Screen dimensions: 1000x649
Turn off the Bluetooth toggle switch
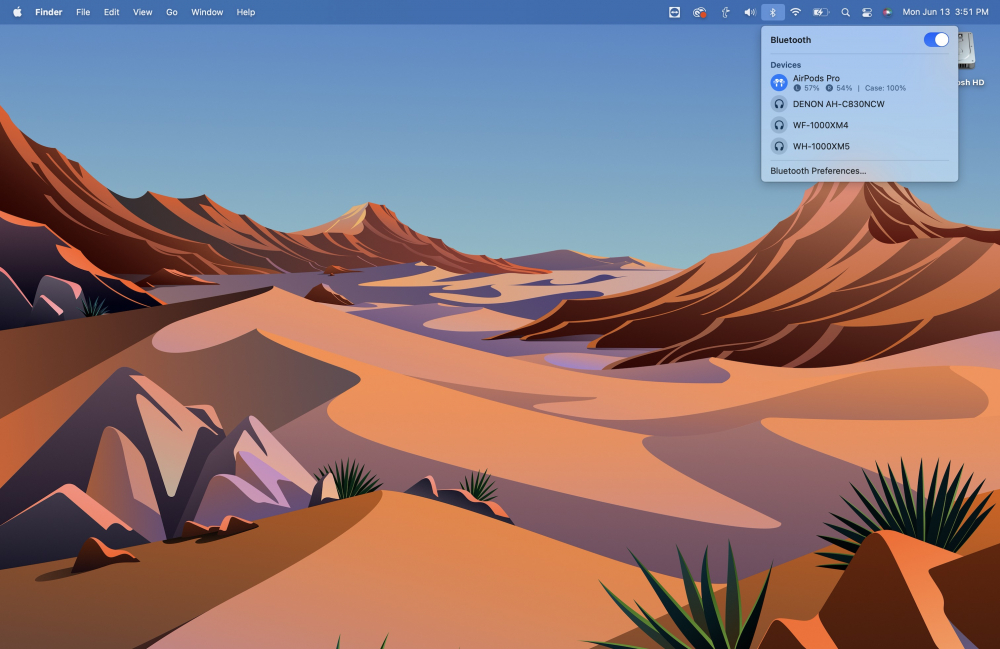coord(936,40)
